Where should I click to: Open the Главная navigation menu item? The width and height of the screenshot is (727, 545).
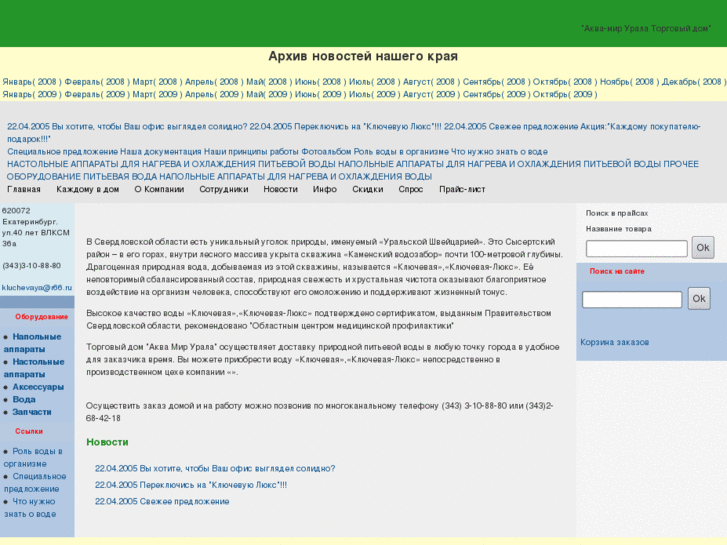[x=24, y=189]
